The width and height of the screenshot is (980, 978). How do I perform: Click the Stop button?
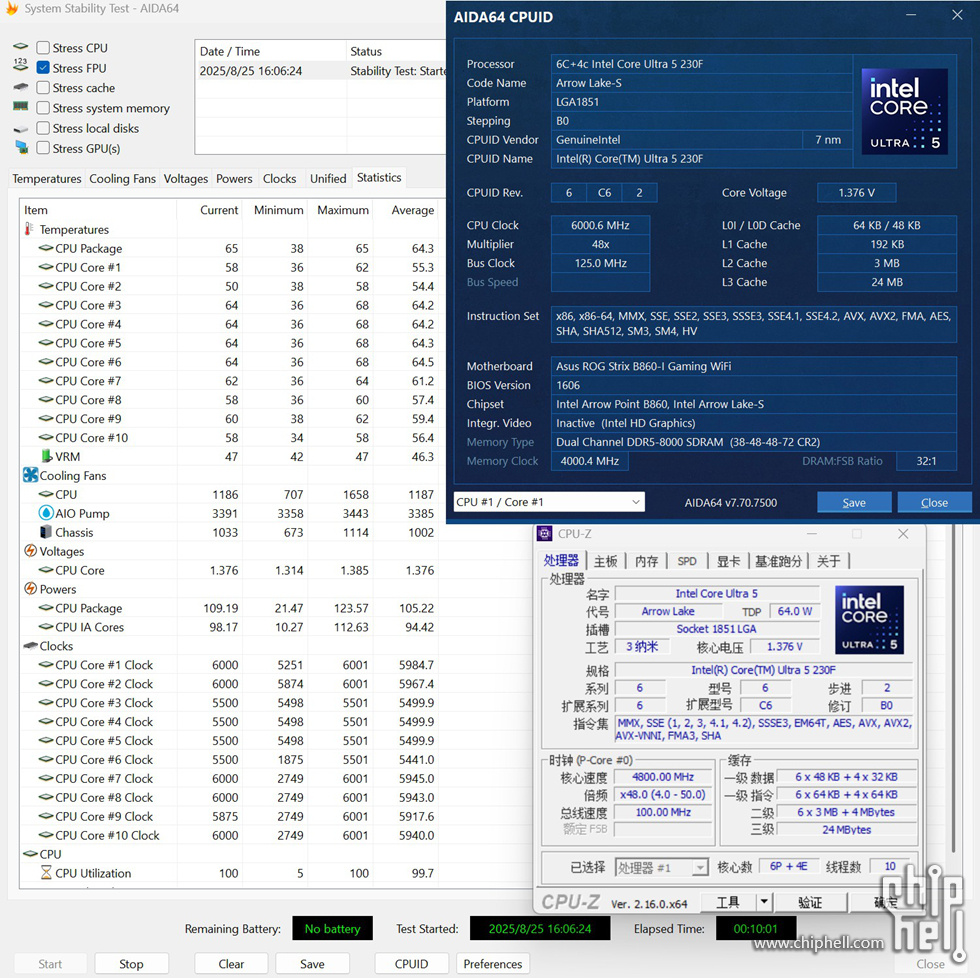(x=131, y=964)
